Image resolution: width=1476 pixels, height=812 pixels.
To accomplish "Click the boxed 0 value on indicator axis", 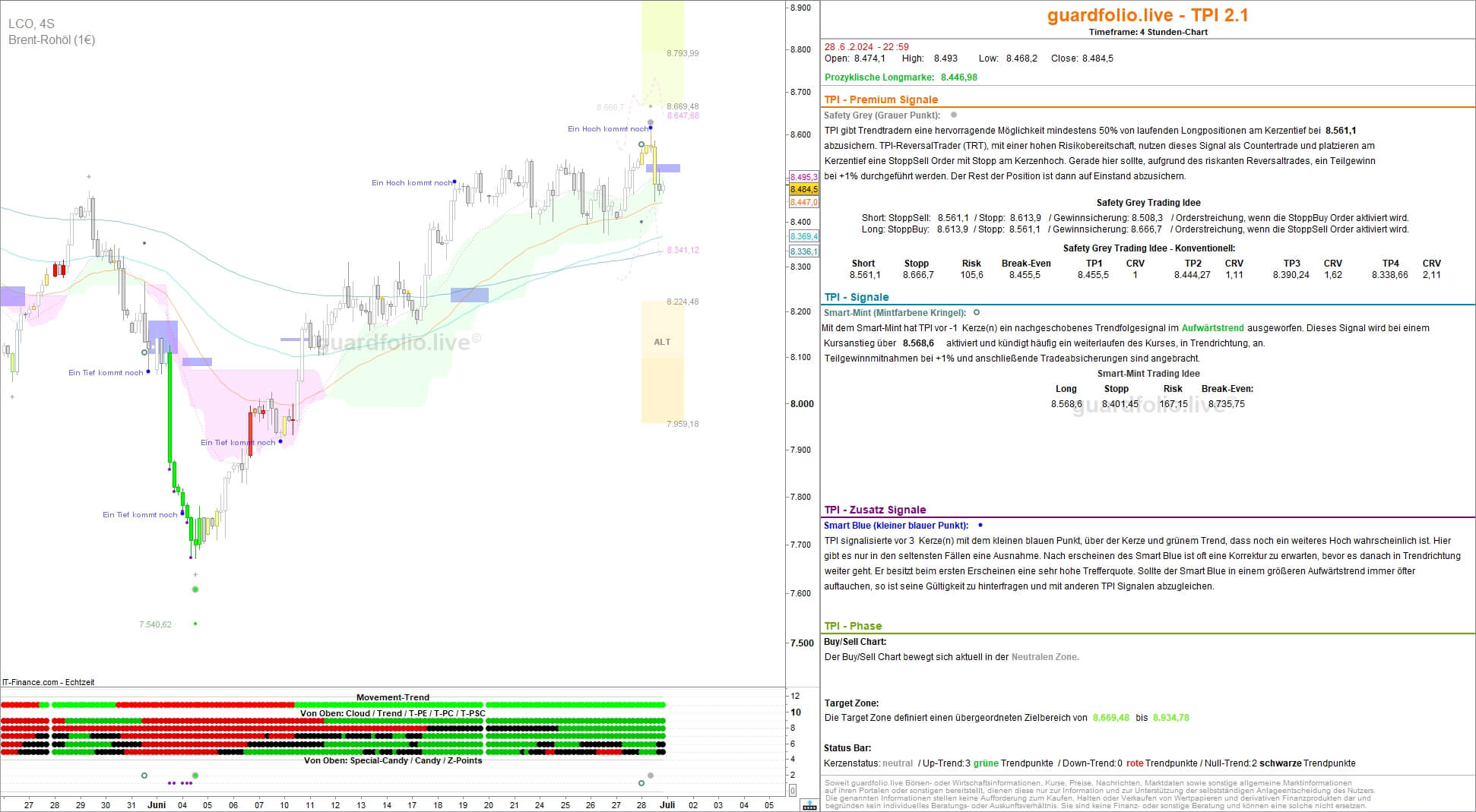I will click(793, 791).
